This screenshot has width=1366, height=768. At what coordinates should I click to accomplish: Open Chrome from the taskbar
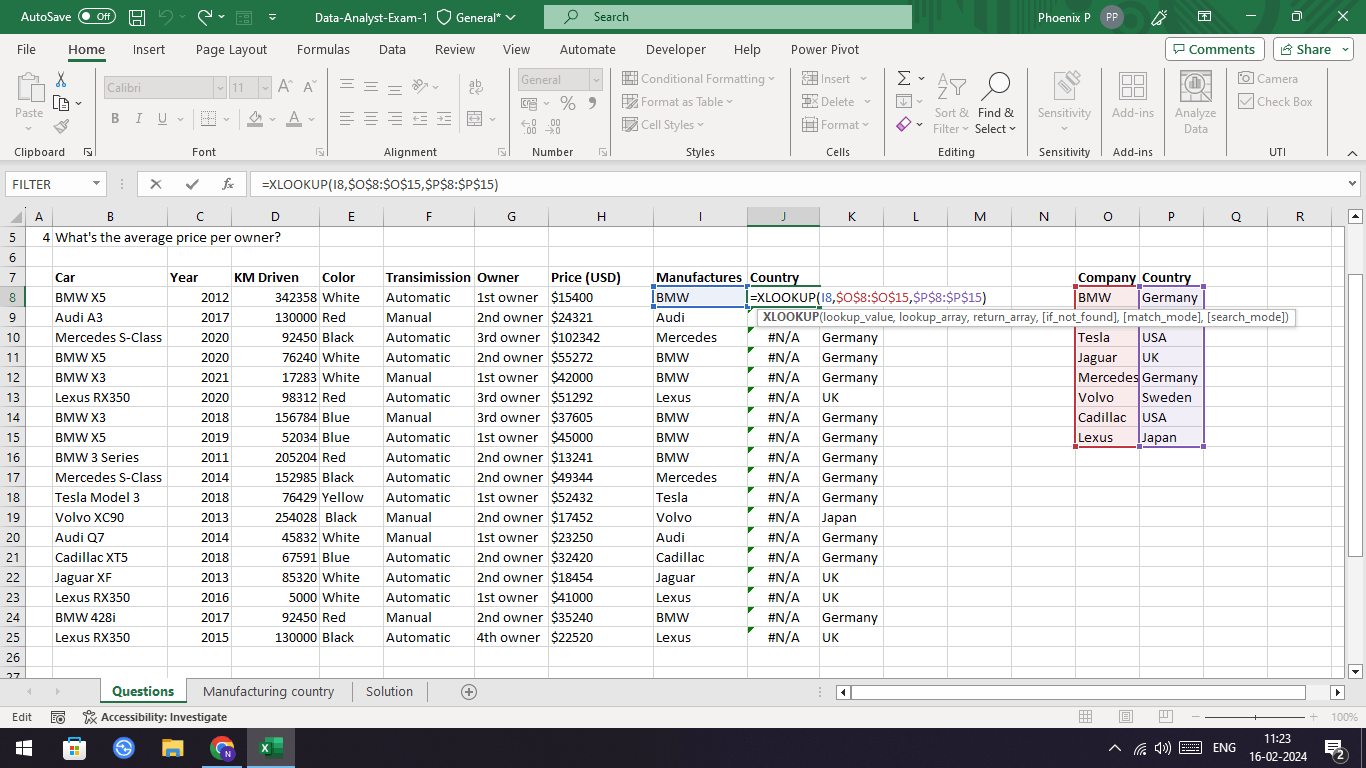(x=222, y=748)
